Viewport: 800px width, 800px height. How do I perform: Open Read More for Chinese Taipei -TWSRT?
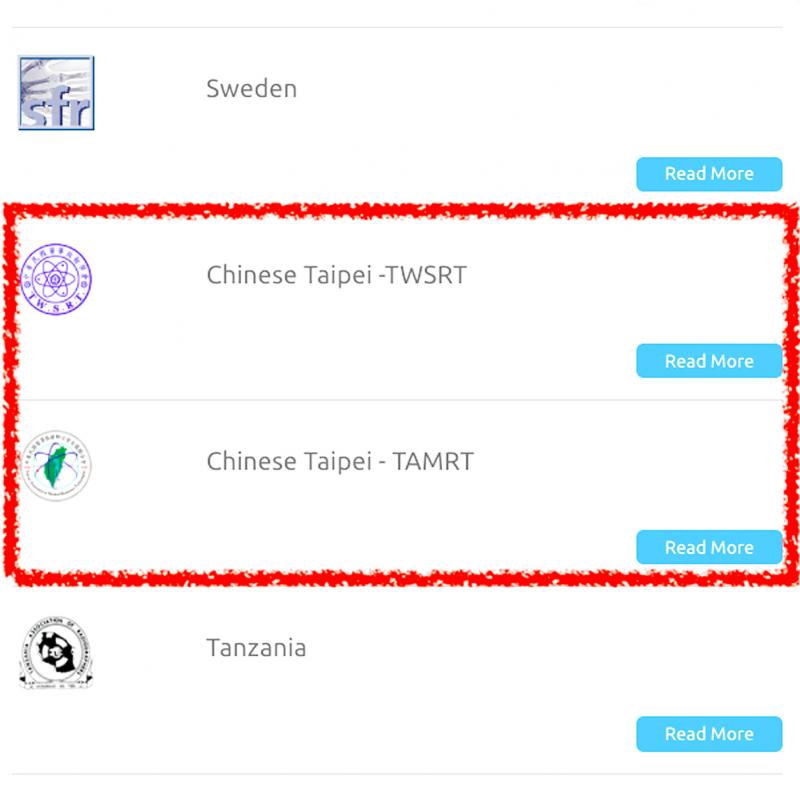(x=709, y=361)
